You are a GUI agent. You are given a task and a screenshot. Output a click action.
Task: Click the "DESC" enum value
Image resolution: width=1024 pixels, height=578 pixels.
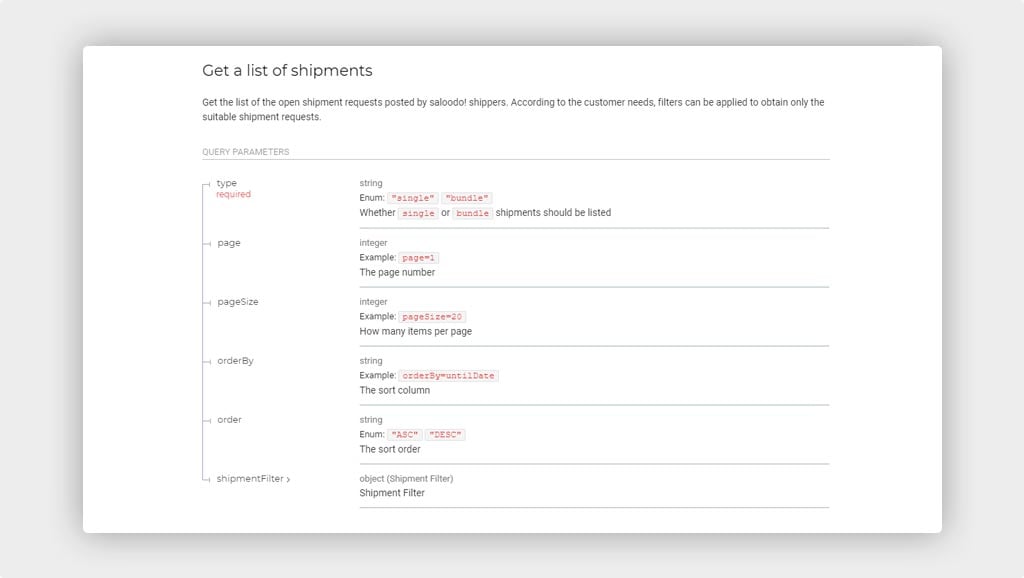(x=445, y=434)
